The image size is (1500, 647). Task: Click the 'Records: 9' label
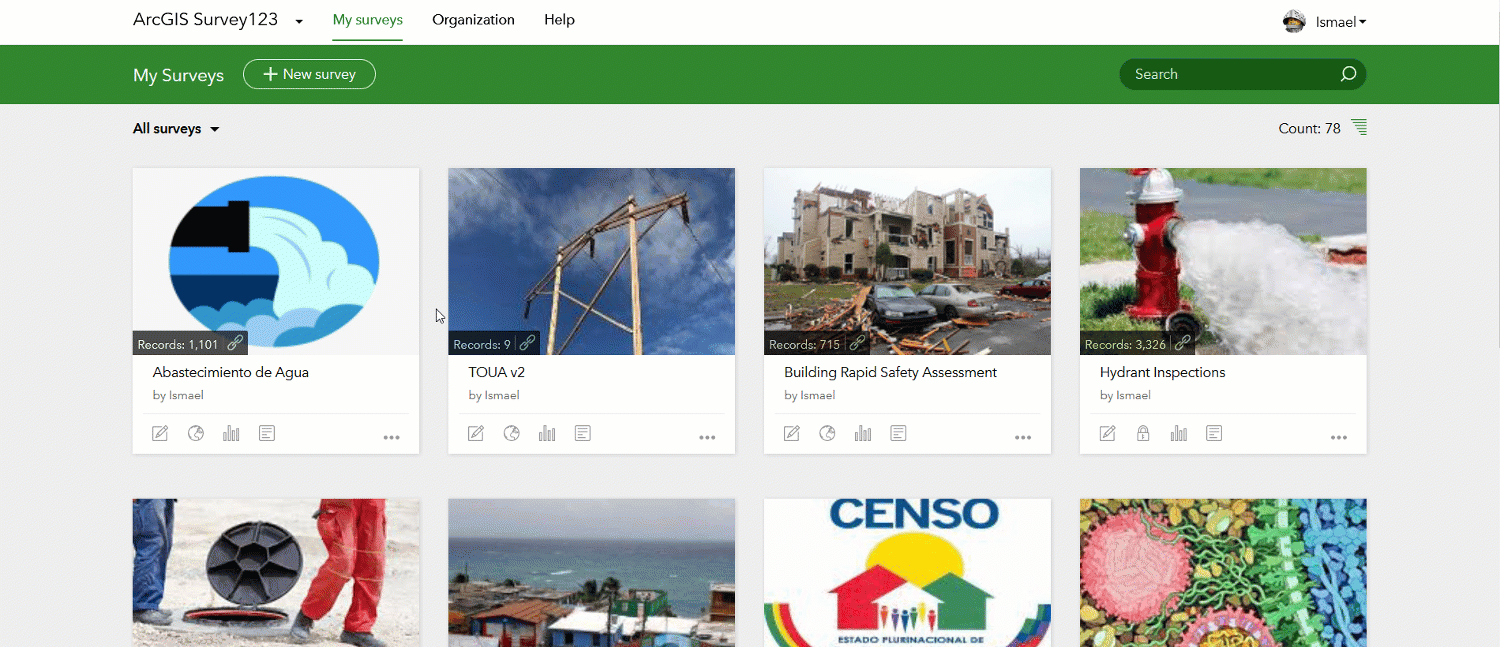tap(482, 344)
